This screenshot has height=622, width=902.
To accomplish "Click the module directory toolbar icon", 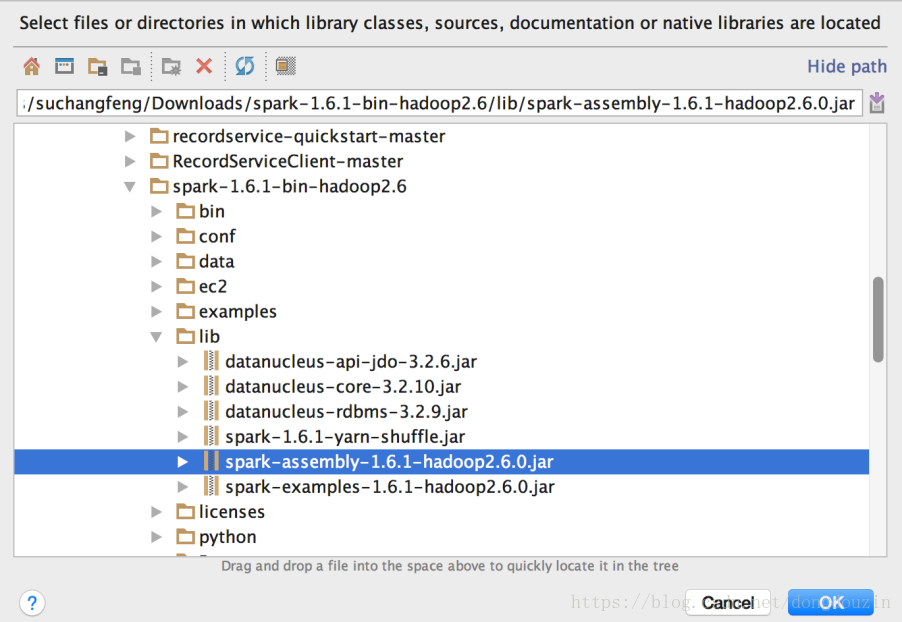I will coord(131,67).
